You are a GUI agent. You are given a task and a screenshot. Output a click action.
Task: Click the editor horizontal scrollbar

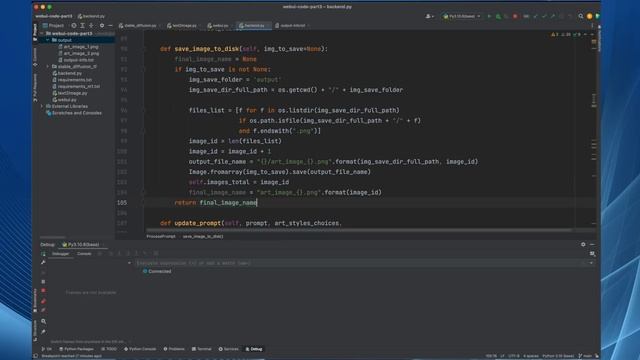(359, 230)
